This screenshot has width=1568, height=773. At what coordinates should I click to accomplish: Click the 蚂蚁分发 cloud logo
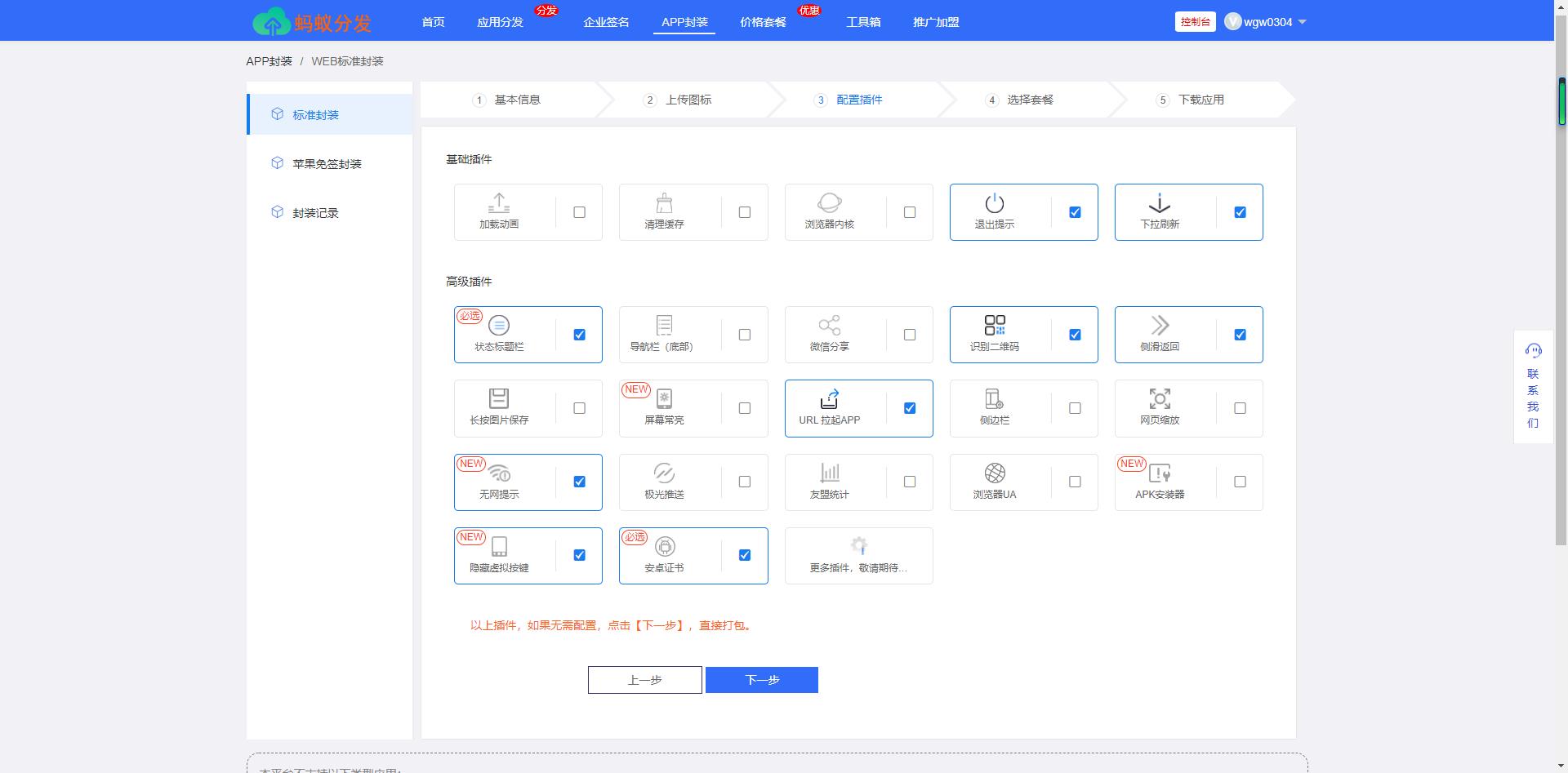[271, 22]
